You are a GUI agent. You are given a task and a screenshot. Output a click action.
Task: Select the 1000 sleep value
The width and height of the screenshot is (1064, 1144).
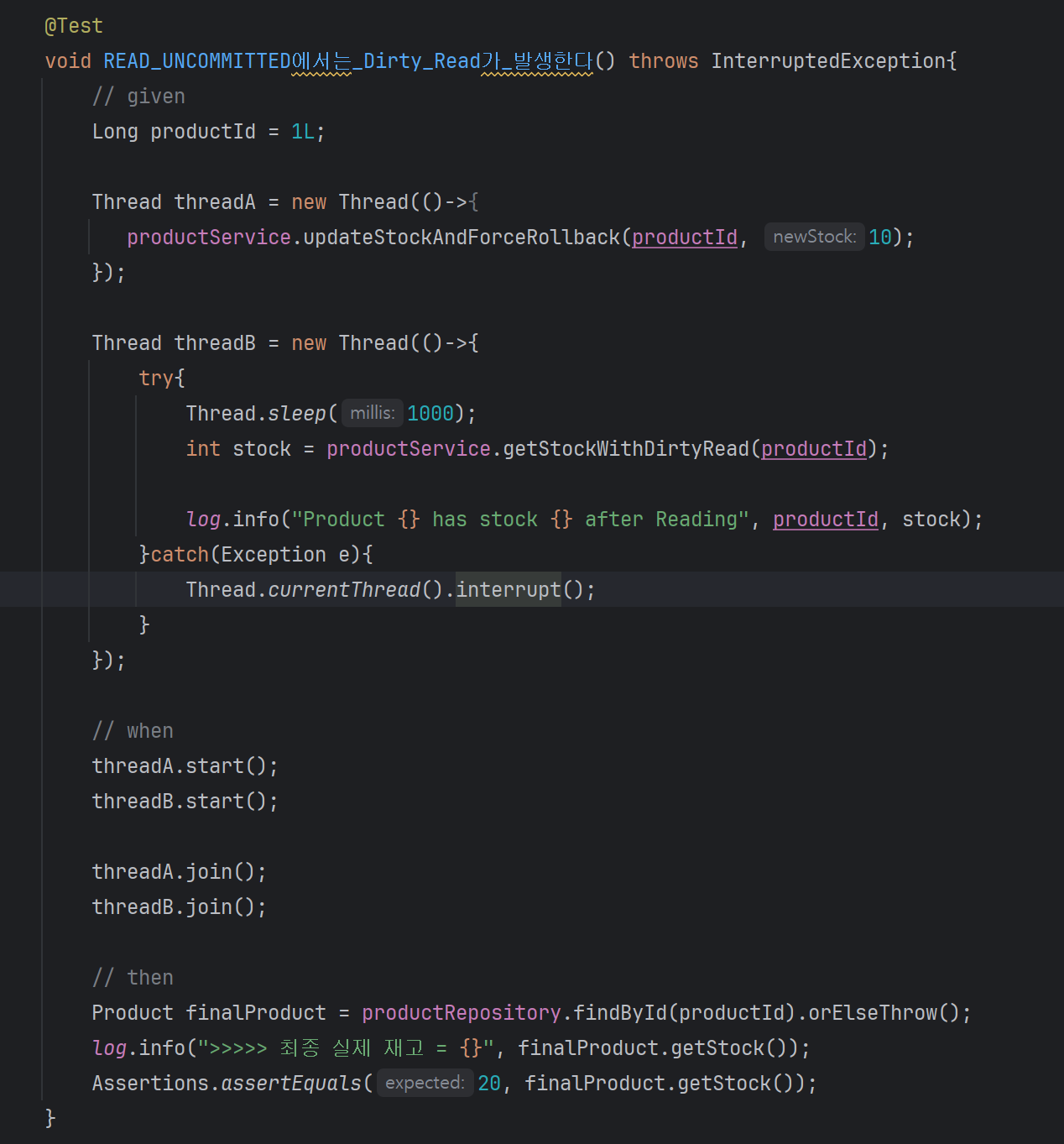430,414
